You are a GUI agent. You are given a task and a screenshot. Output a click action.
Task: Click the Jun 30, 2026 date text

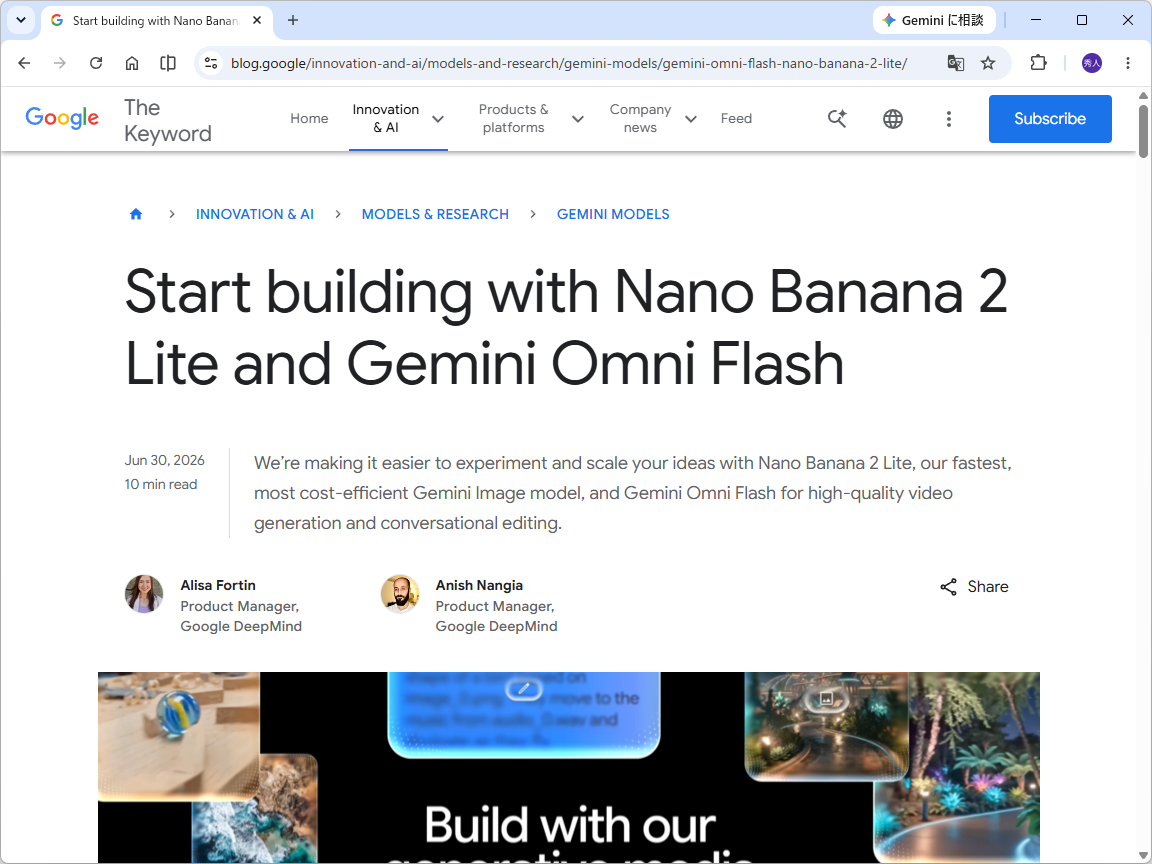point(165,460)
